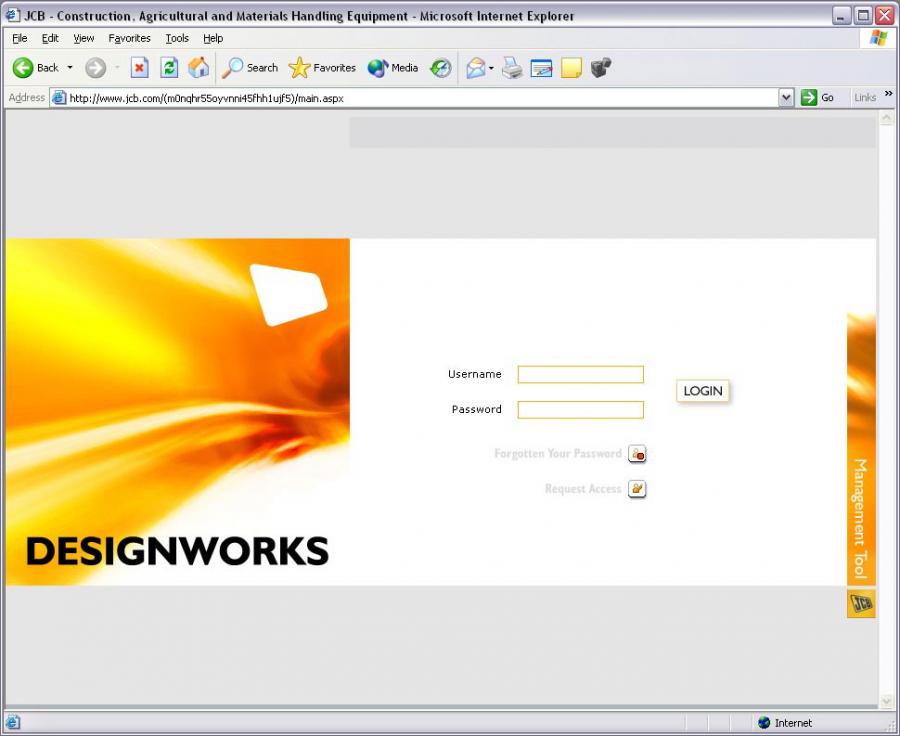900x736 pixels.
Task: Click the IE icon in the title bar
Action: coord(12,15)
